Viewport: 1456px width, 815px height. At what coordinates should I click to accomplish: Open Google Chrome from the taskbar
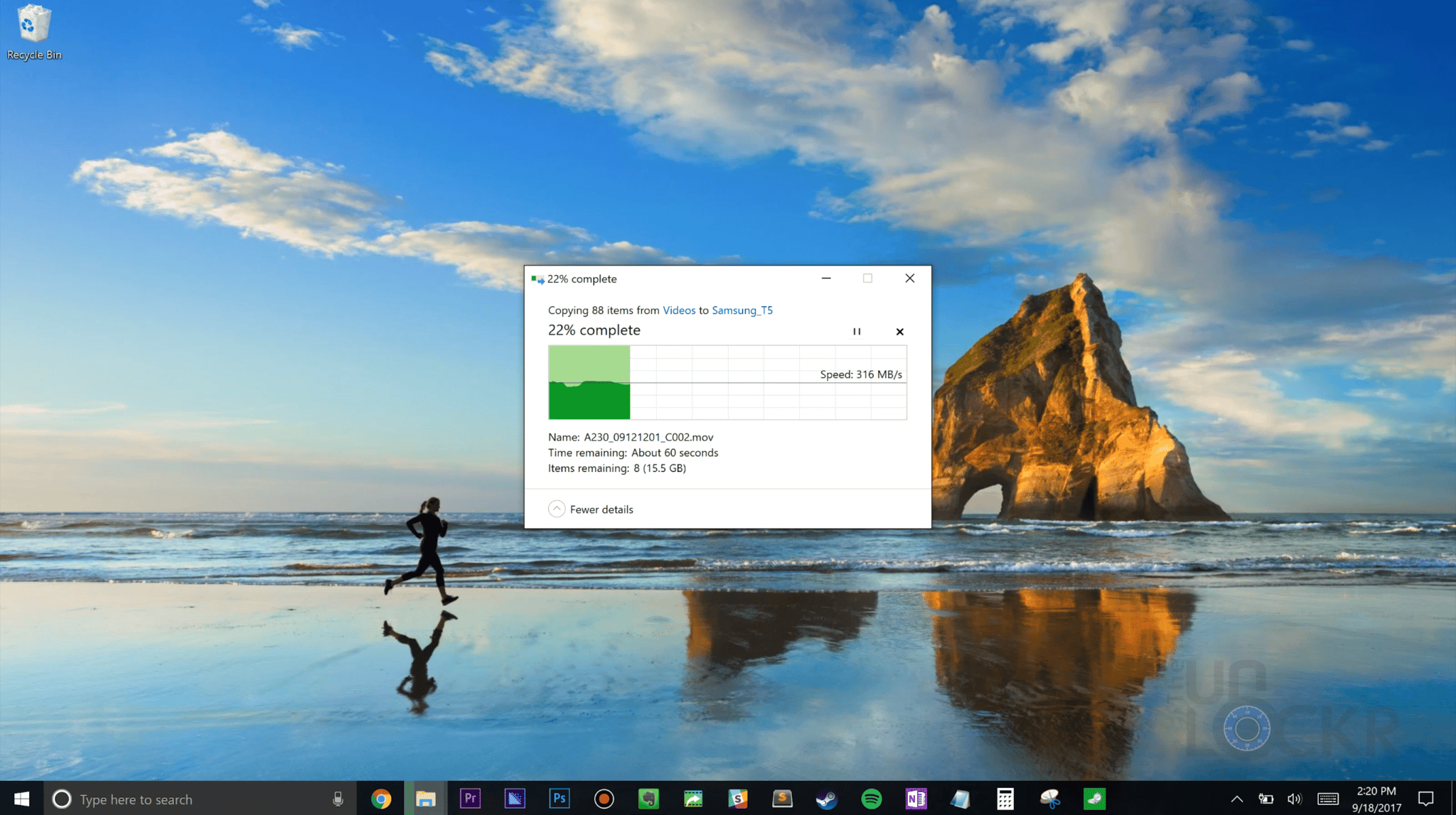tap(381, 799)
